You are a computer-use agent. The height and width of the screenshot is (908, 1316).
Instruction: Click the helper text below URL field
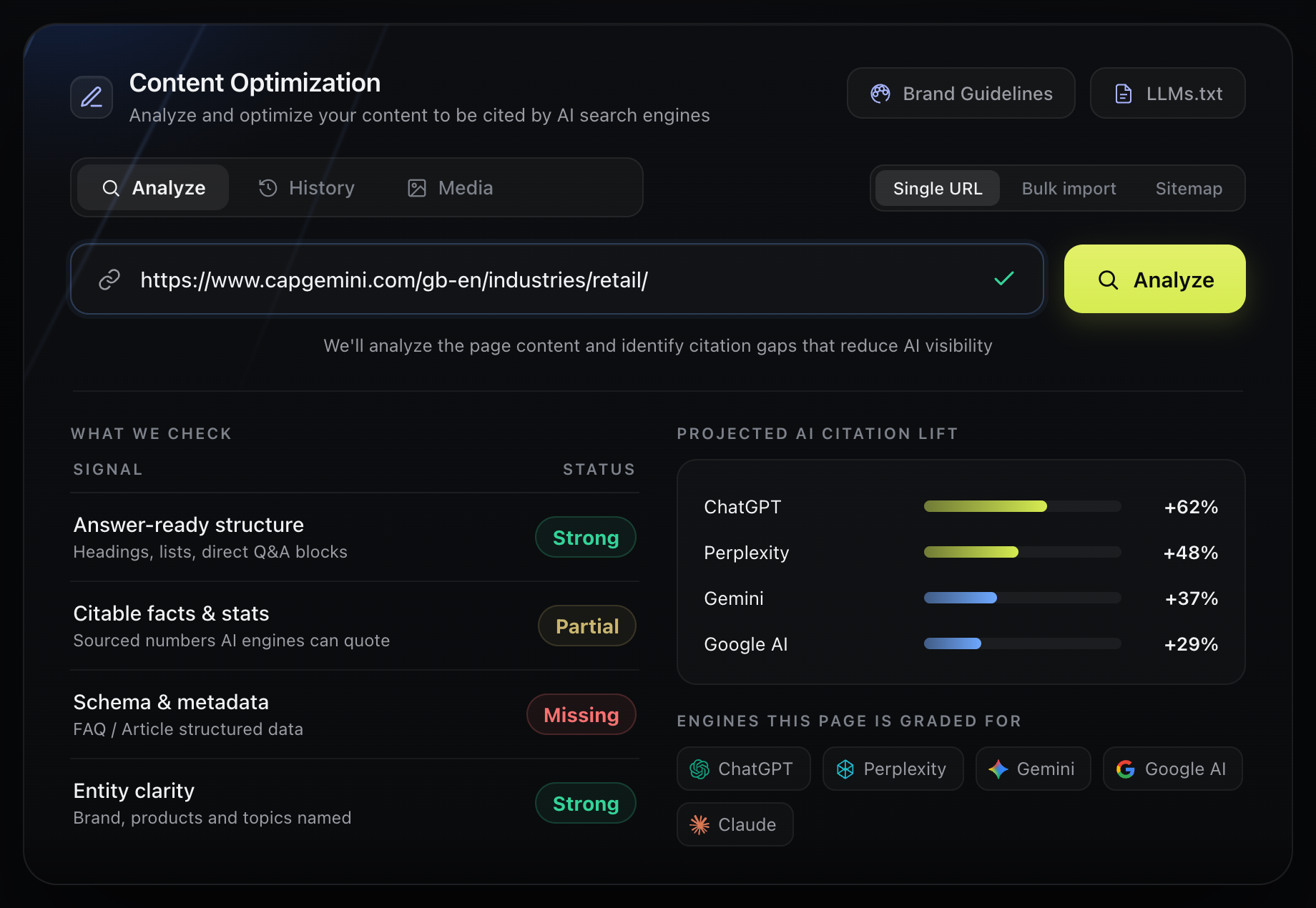click(658, 346)
